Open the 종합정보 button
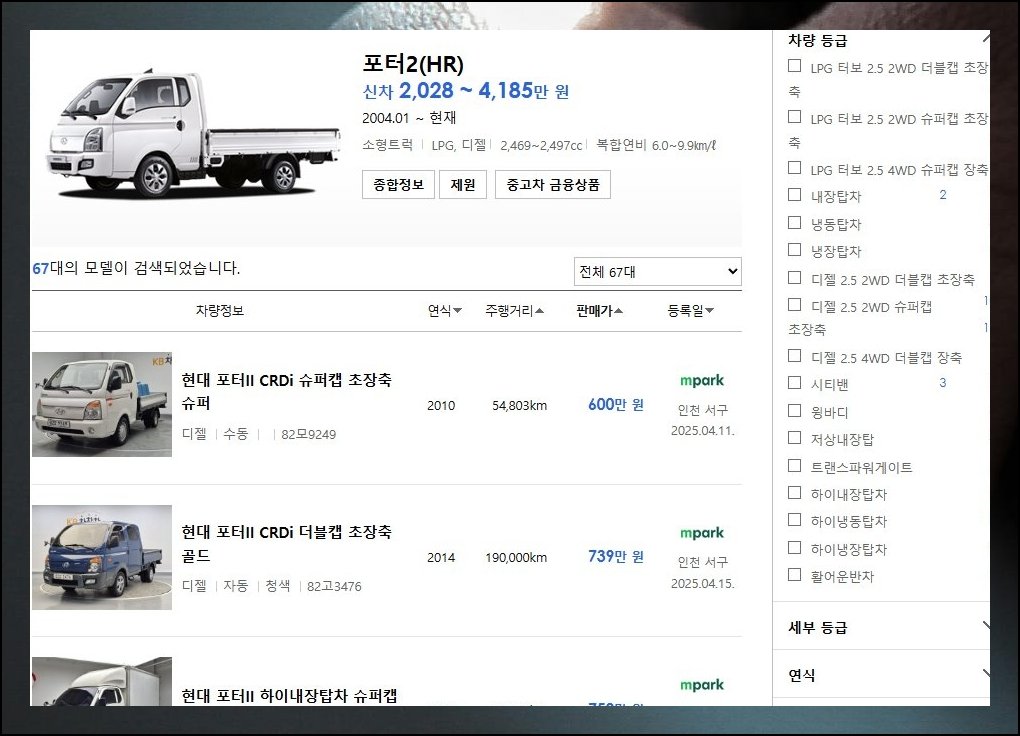Viewport: 1020px width, 736px height. (398, 185)
